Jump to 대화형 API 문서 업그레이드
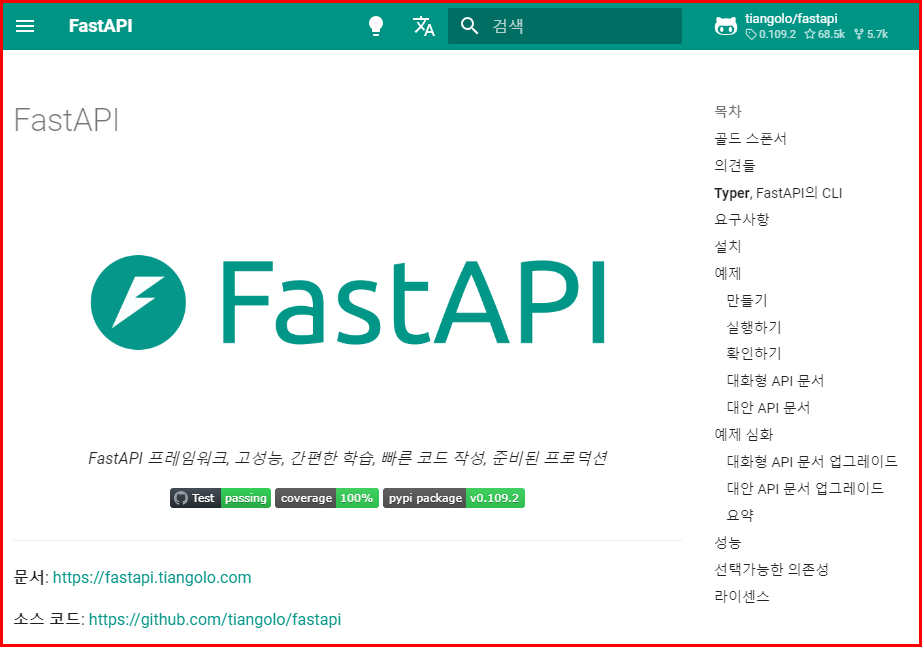Viewport: 922px width, 647px height. 812,462
